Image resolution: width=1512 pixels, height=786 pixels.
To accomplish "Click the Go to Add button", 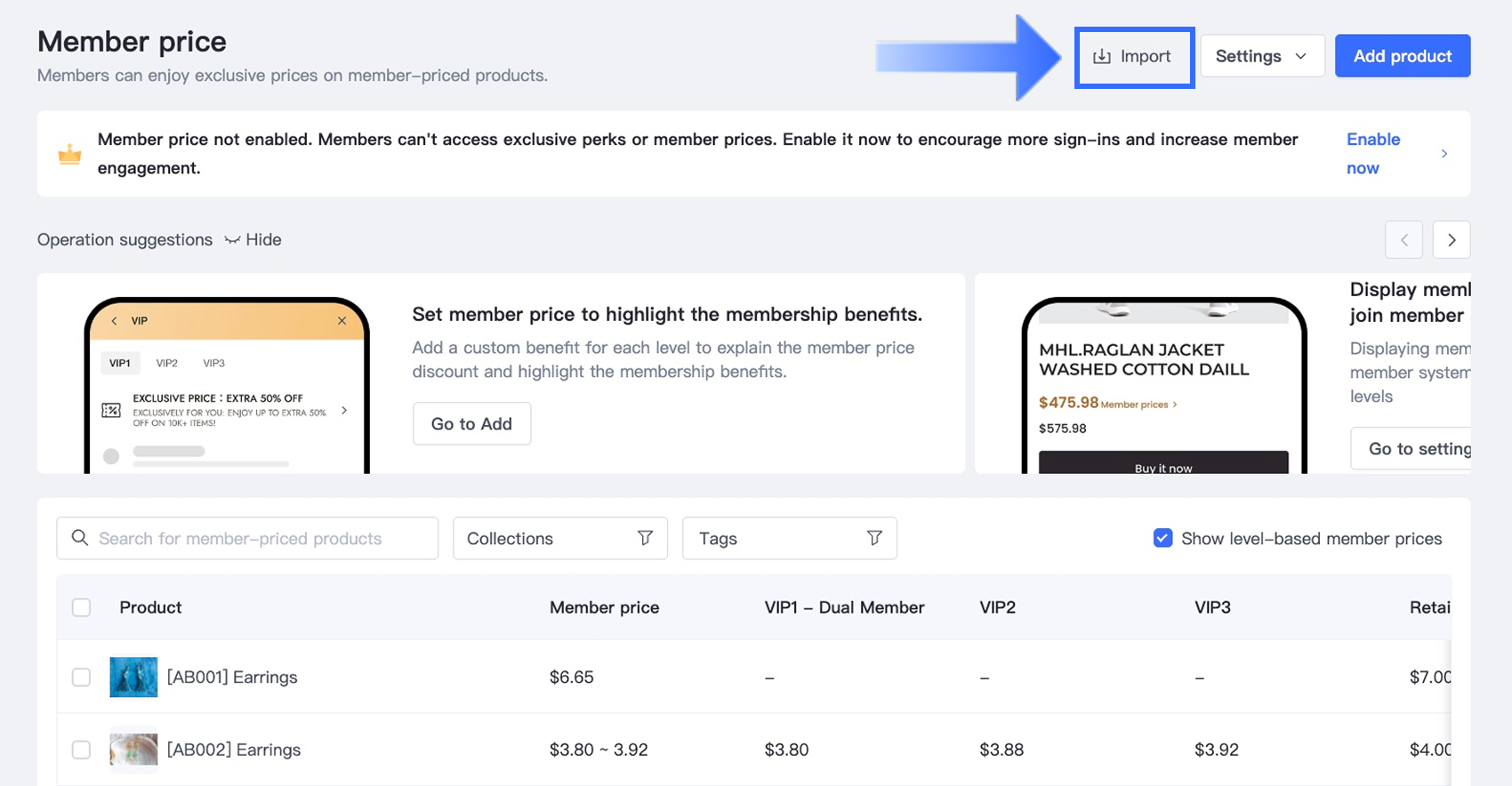I will (471, 424).
